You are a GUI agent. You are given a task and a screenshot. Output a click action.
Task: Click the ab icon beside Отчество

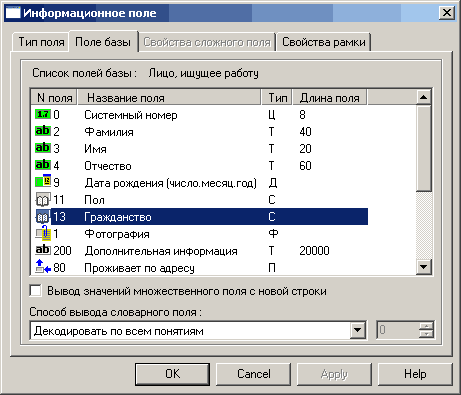click(43, 165)
